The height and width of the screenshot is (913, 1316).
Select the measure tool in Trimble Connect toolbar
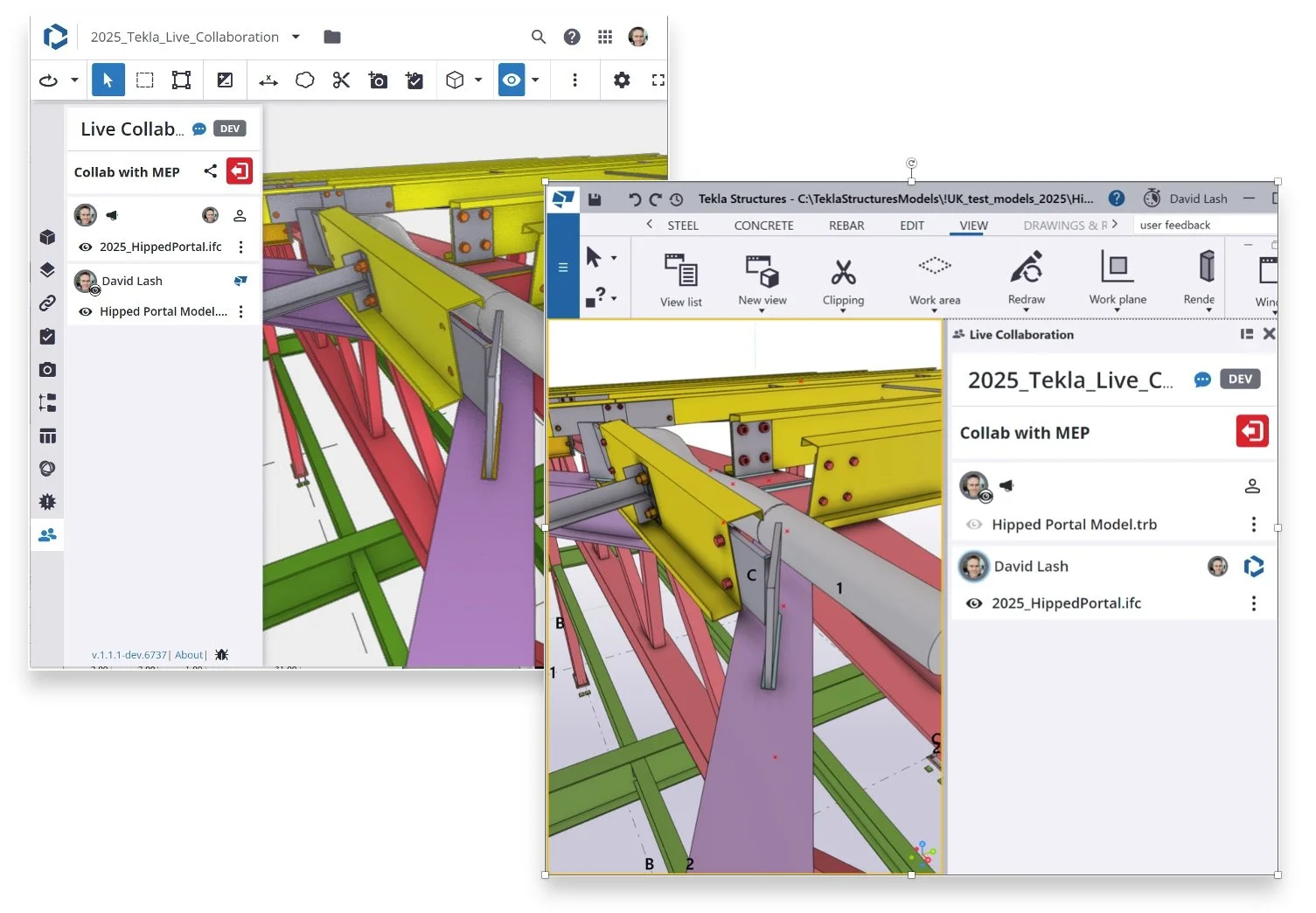coord(268,80)
